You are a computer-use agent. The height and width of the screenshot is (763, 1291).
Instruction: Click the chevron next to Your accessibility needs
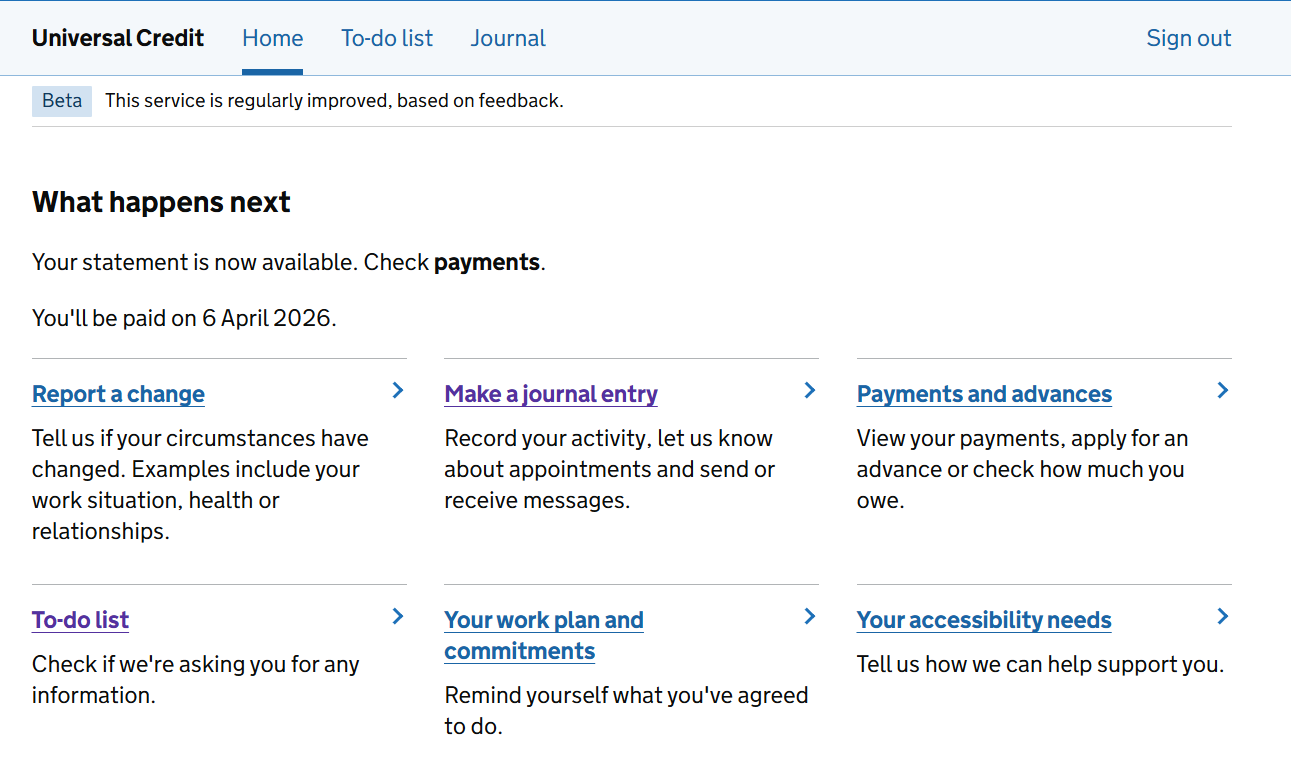point(1222,617)
